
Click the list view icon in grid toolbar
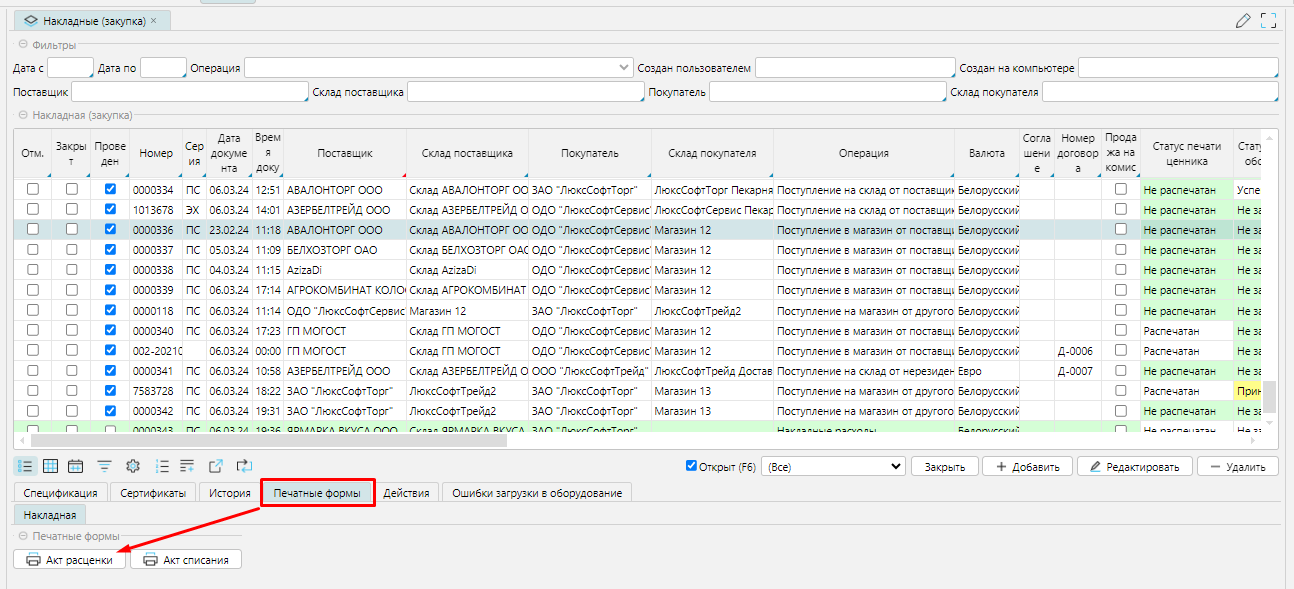tap(27, 466)
